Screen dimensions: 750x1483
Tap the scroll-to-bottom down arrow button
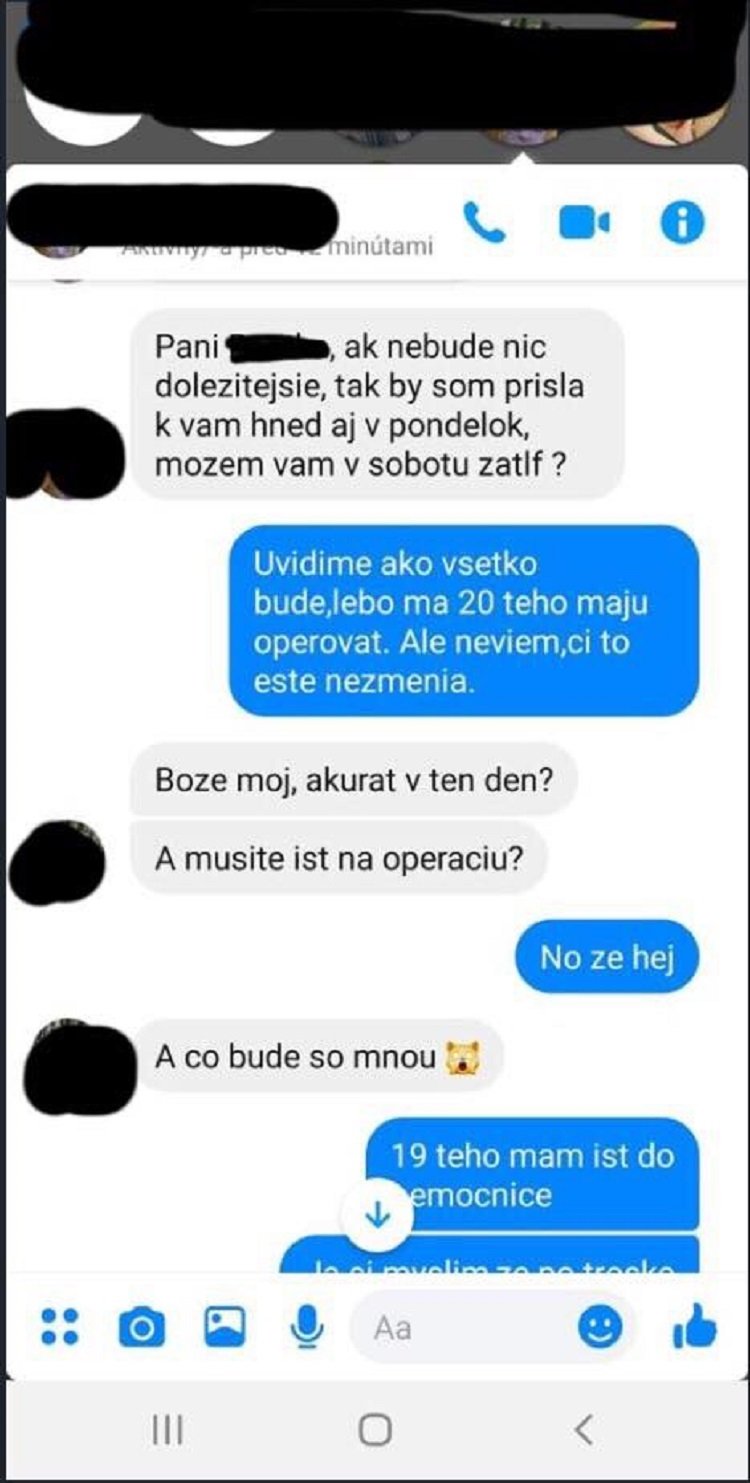pyautogui.click(x=377, y=1215)
